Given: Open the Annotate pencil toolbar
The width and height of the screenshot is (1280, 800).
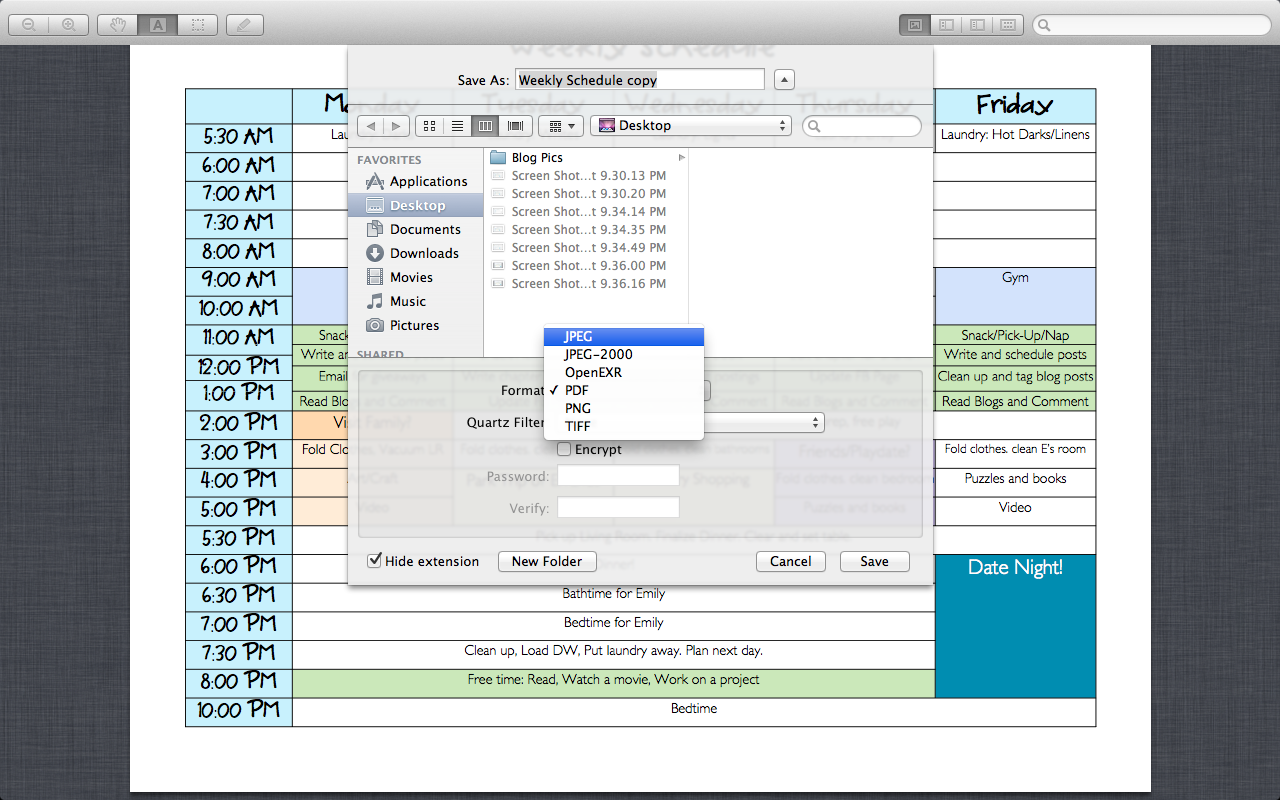Looking at the screenshot, I should point(245,24).
